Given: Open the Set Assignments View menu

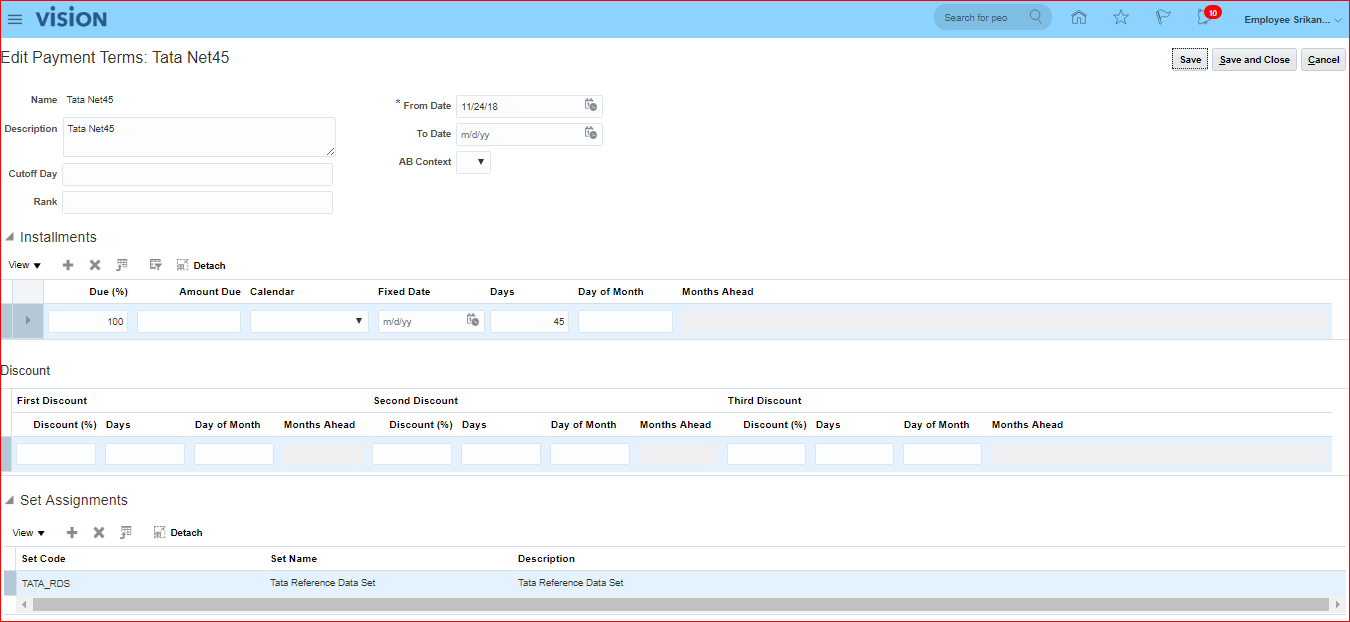Looking at the screenshot, I should [29, 533].
